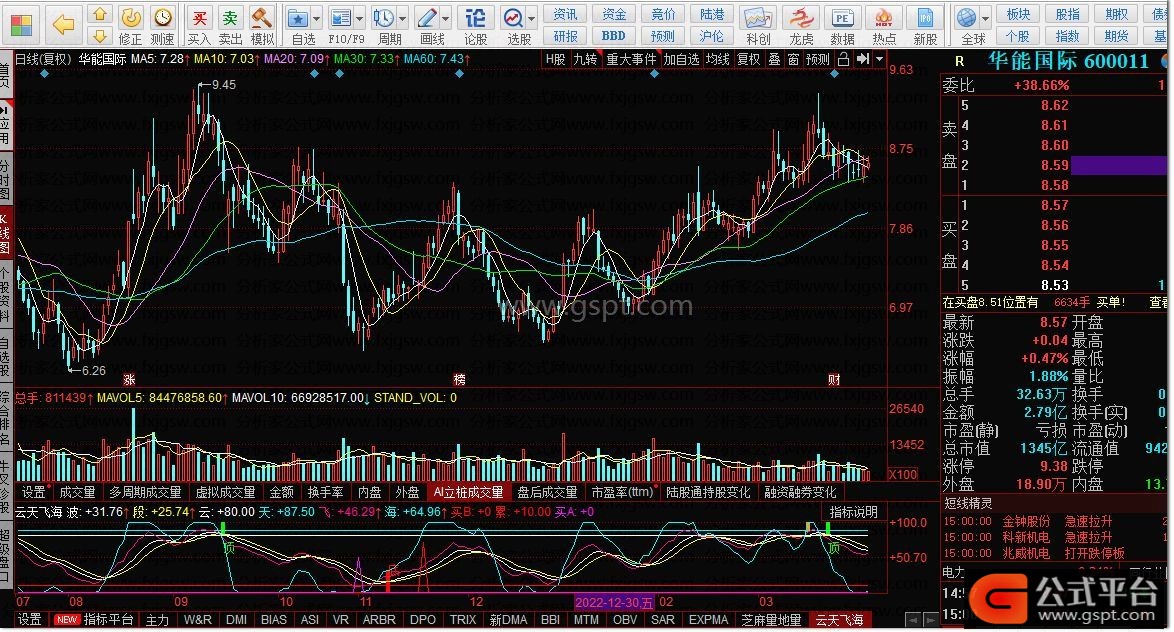Select the 云天飞海 indicator tab

click(839, 620)
